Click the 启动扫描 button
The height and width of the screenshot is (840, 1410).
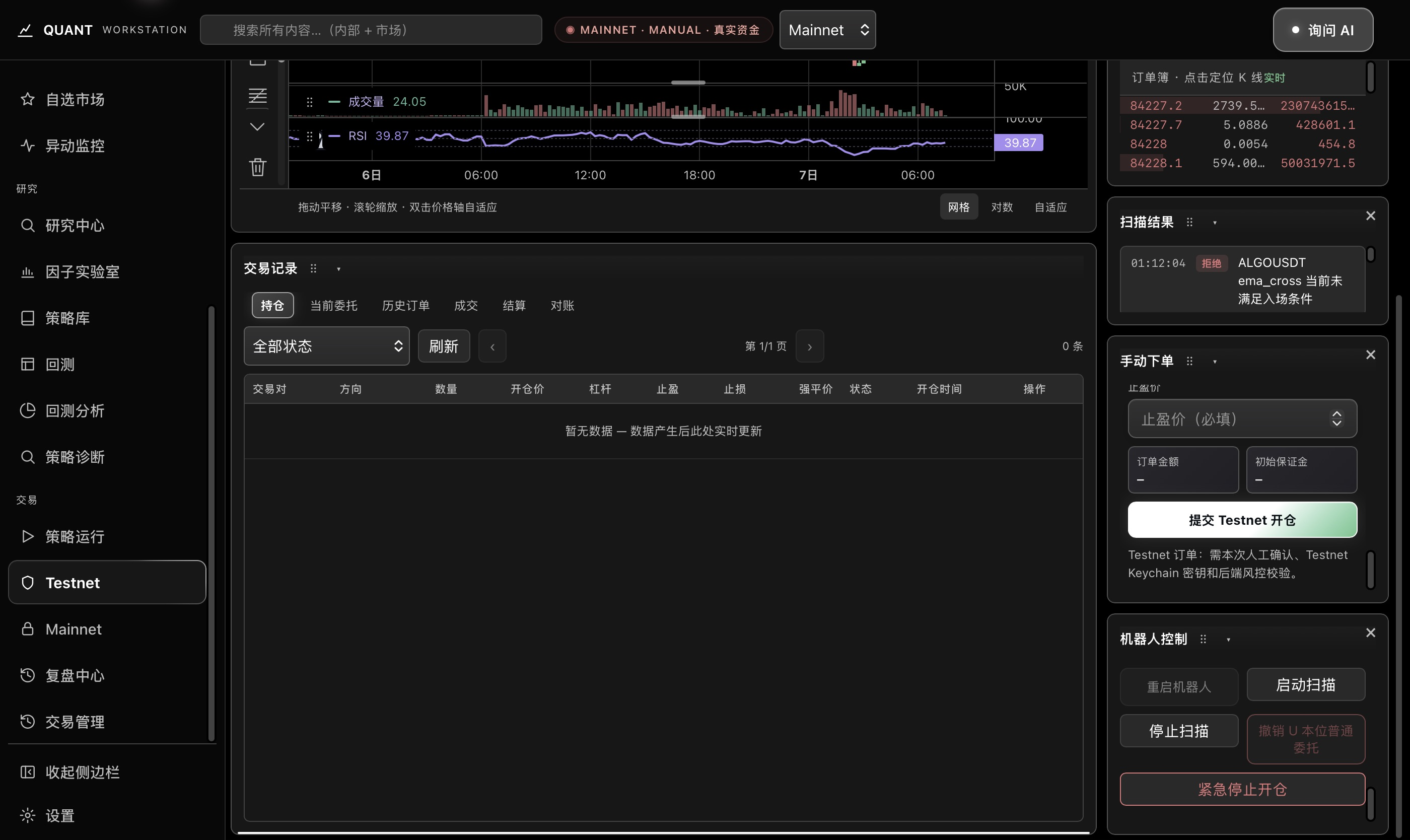click(x=1306, y=685)
